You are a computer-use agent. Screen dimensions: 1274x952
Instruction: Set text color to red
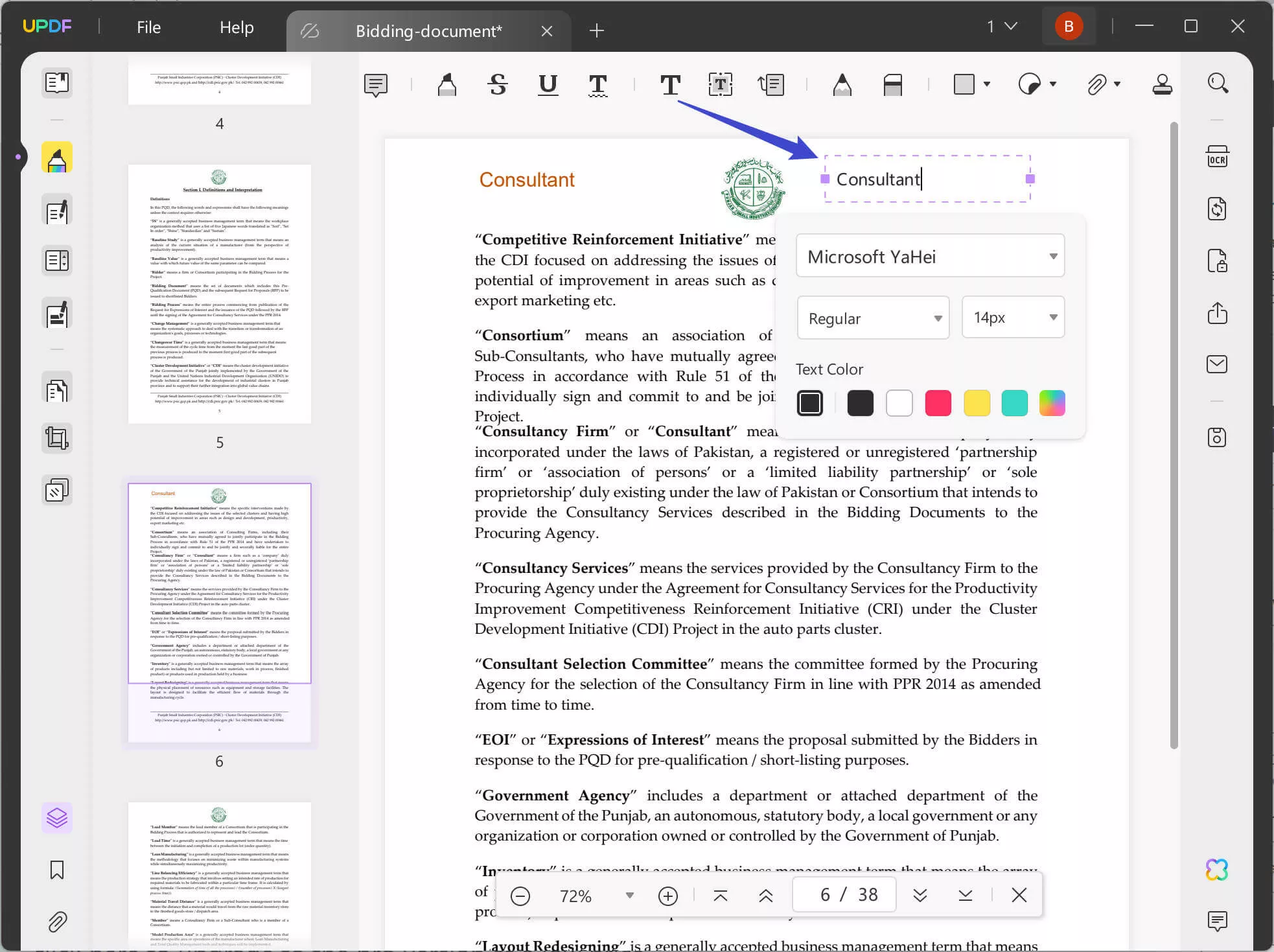(938, 402)
